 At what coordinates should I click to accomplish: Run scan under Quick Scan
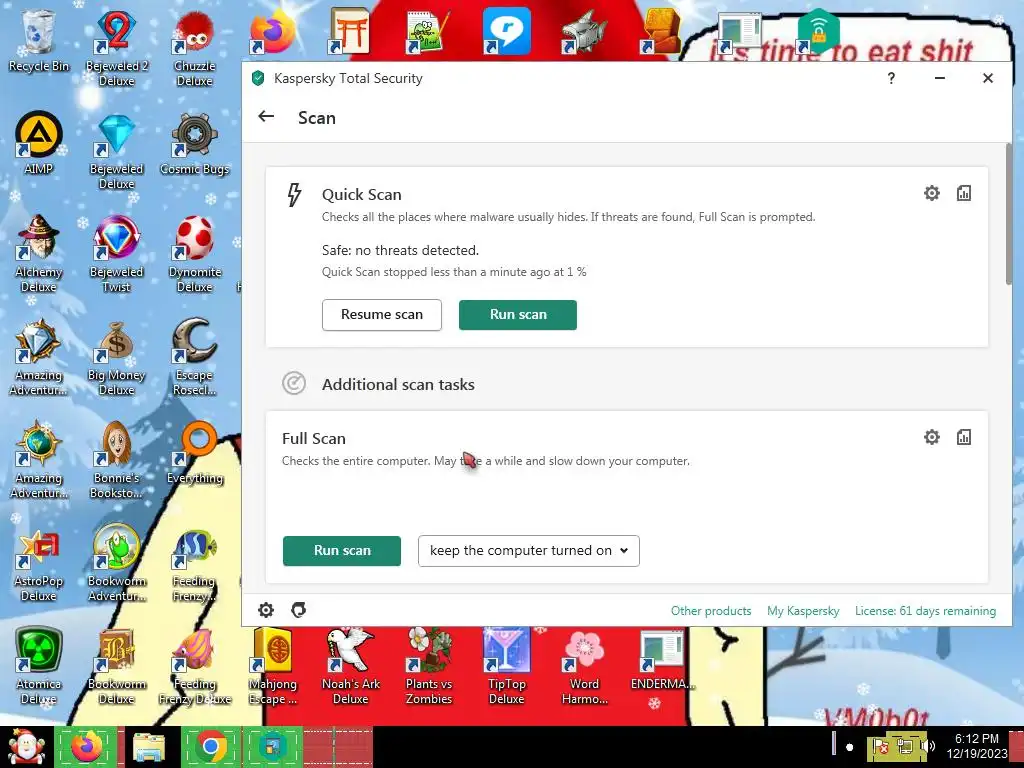[518, 315]
